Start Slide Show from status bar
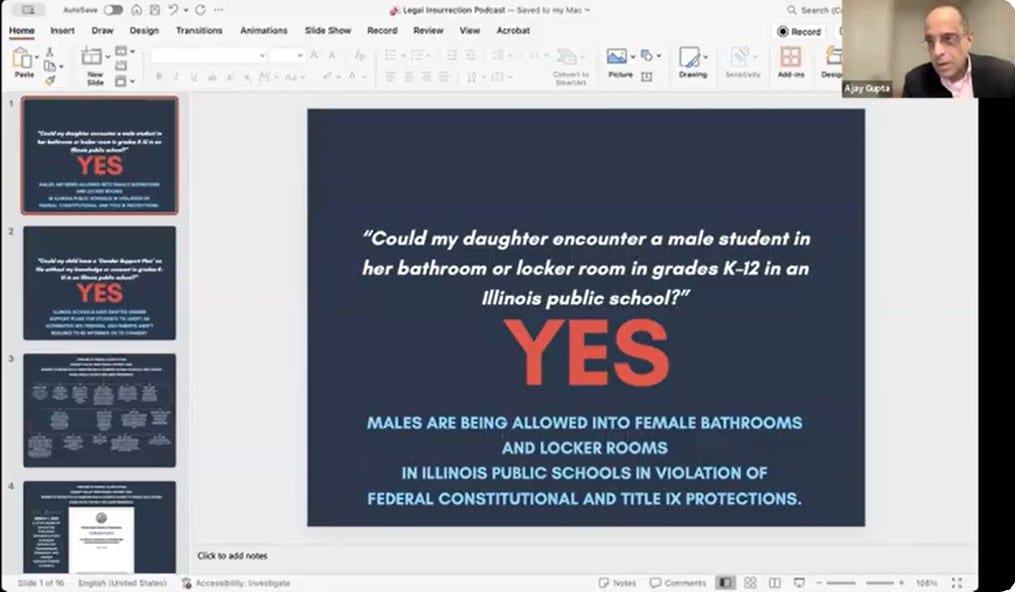The image size is (1015, 592). click(x=799, y=583)
